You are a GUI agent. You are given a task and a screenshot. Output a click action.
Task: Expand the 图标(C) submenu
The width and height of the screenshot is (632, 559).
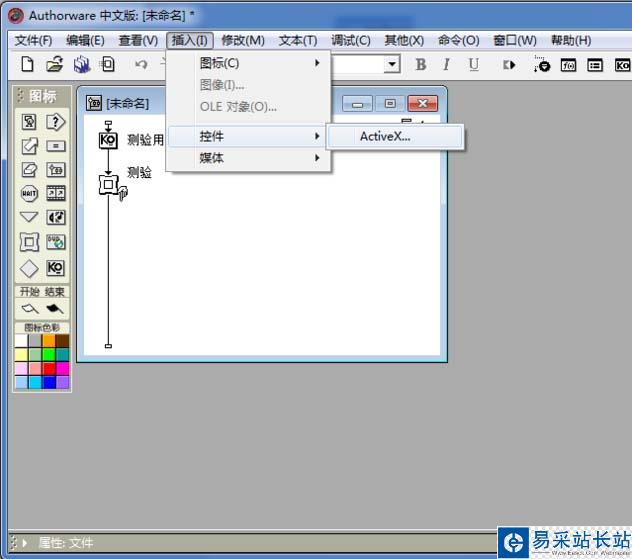point(248,63)
